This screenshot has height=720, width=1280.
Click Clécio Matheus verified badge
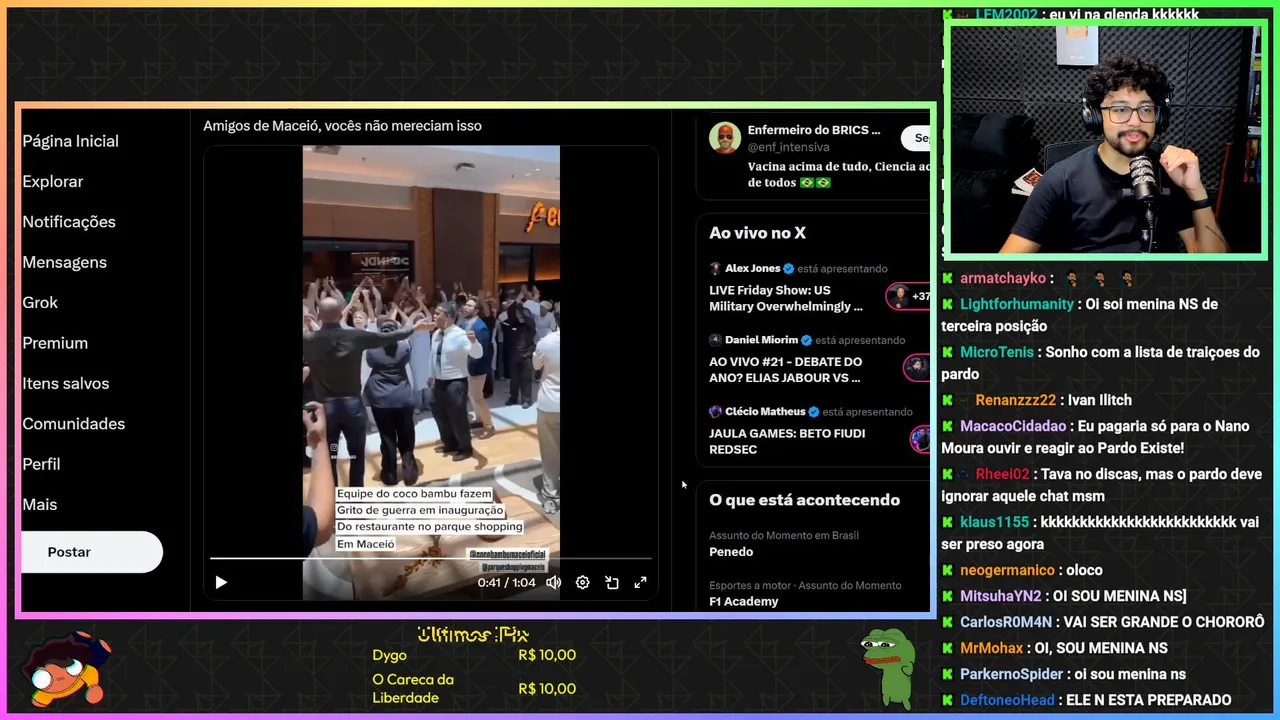click(x=814, y=412)
